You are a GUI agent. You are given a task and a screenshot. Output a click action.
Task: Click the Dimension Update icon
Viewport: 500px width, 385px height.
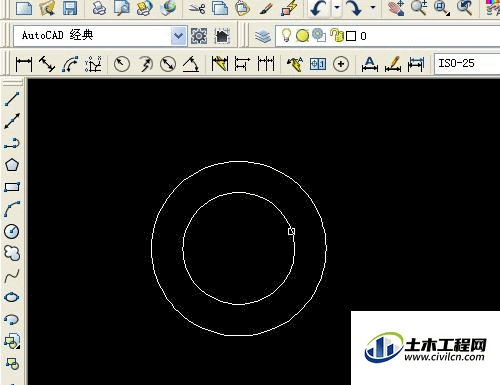click(x=416, y=64)
